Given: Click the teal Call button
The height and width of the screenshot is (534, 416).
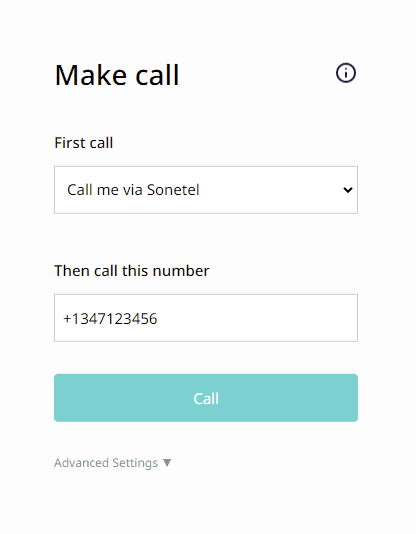Looking at the screenshot, I should pyautogui.click(x=206, y=398).
